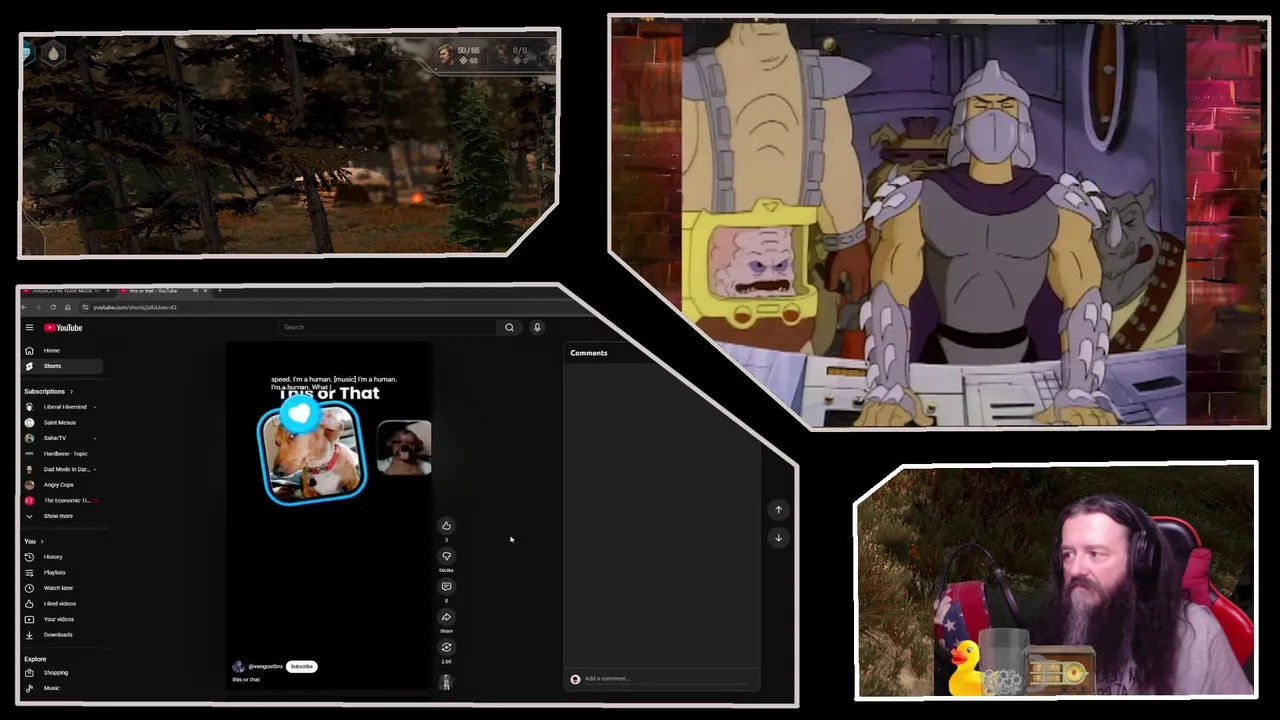This screenshot has width=1280, height=720.
Task: Open Shorts in the YouTube sidebar
Action: [62, 366]
